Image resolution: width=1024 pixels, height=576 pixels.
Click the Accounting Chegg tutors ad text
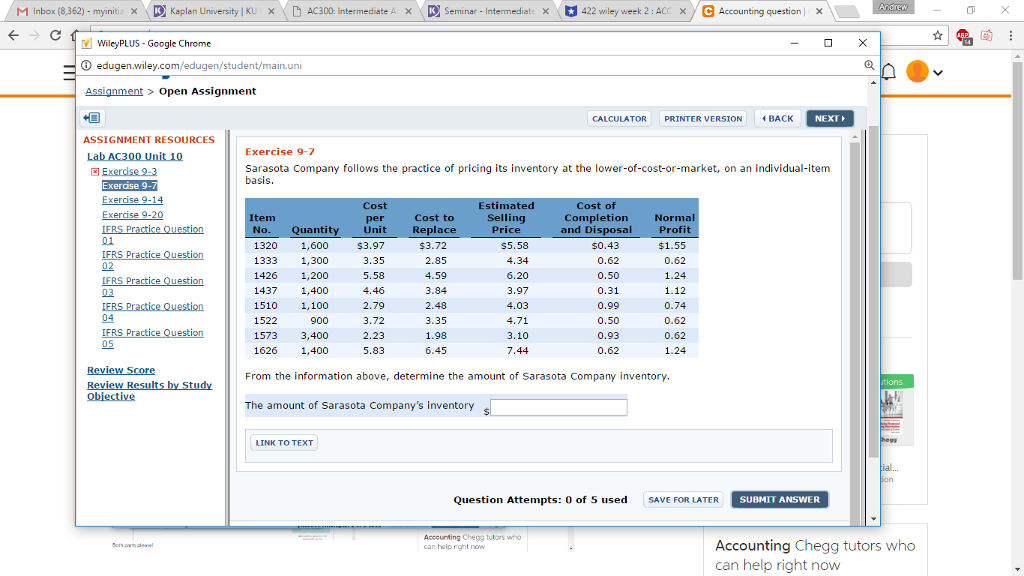click(815, 555)
